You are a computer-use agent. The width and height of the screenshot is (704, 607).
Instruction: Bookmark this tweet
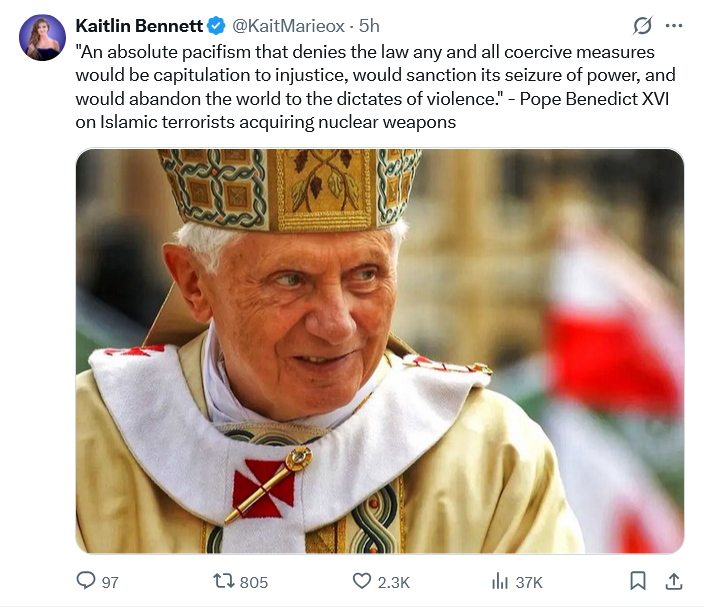[638, 581]
